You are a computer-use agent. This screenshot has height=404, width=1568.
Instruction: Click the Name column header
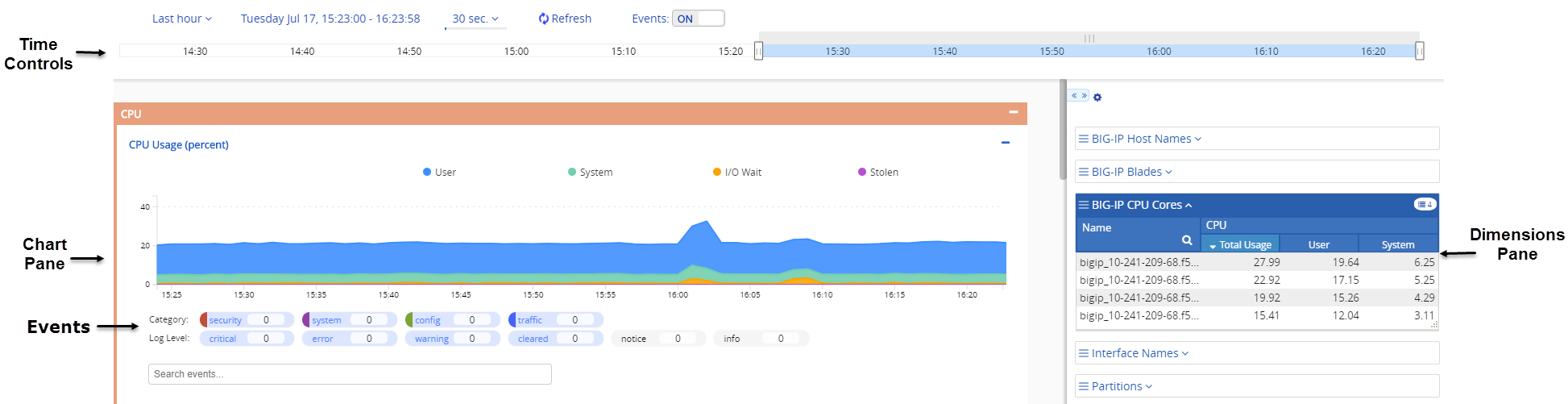coord(1139,234)
